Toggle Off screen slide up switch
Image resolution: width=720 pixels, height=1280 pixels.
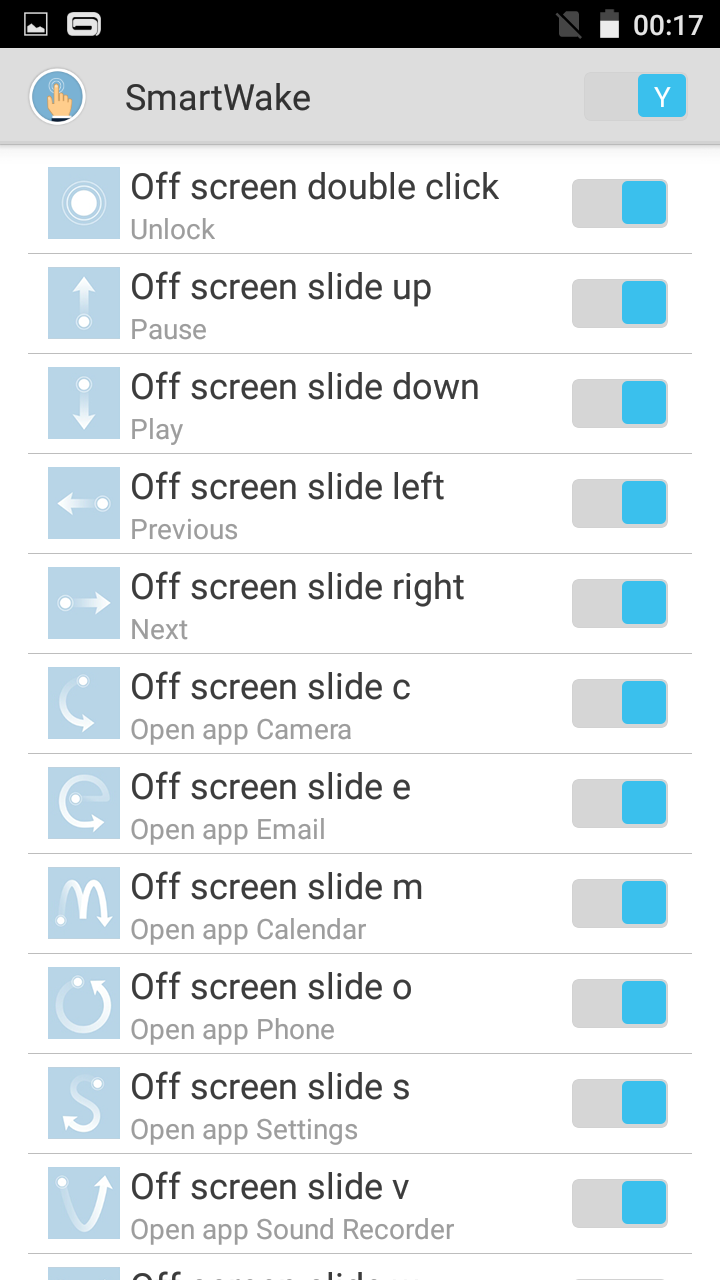[620, 303]
